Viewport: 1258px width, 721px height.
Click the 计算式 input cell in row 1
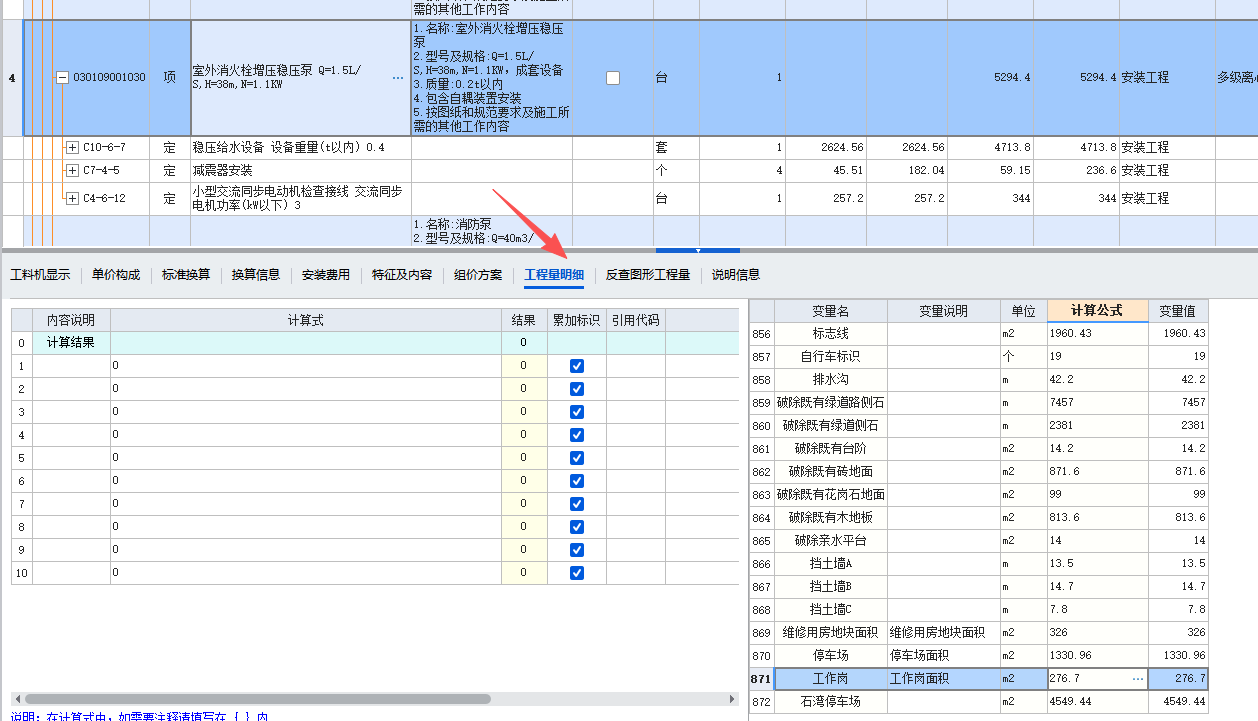tap(305, 366)
